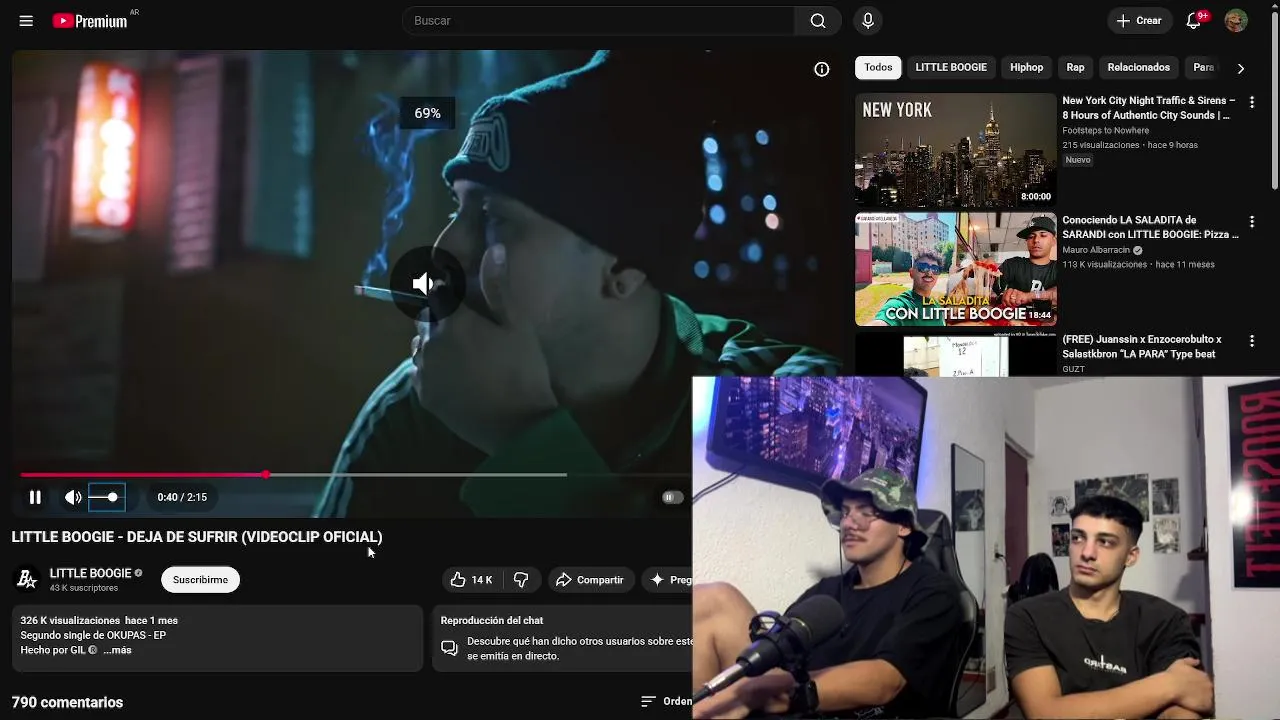Open LITTLE BOOGIE channel name

[x=91, y=573]
